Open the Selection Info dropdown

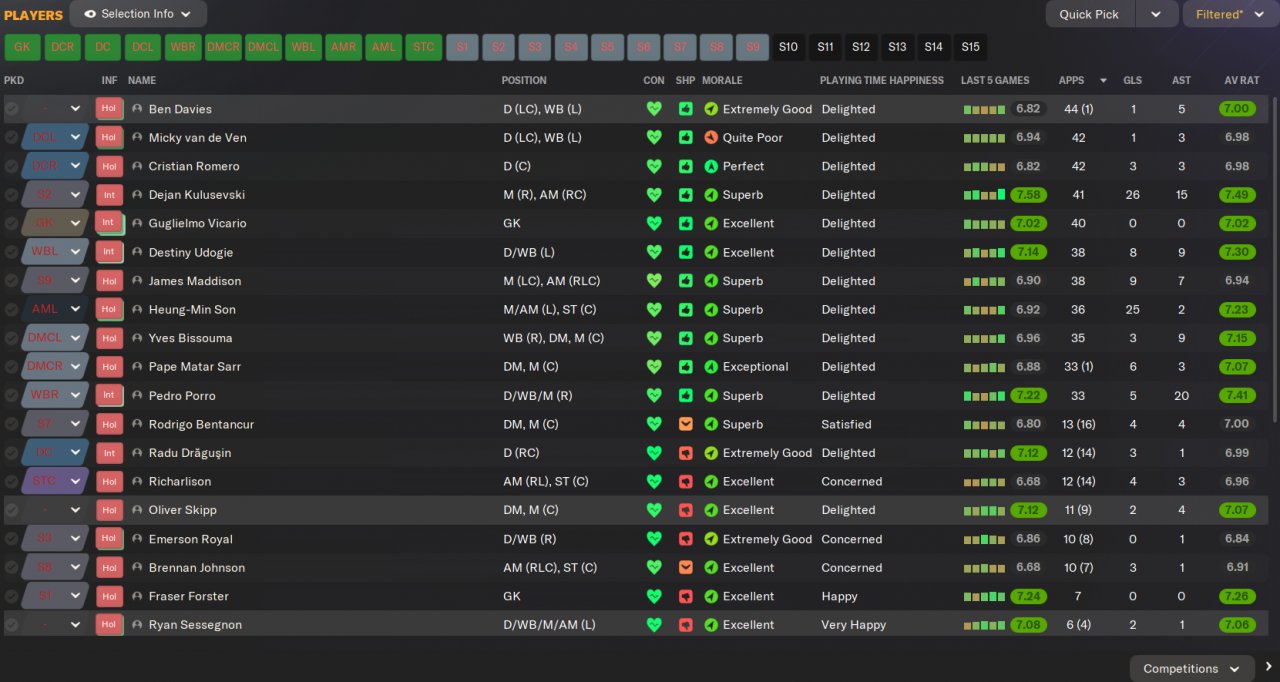[138, 14]
